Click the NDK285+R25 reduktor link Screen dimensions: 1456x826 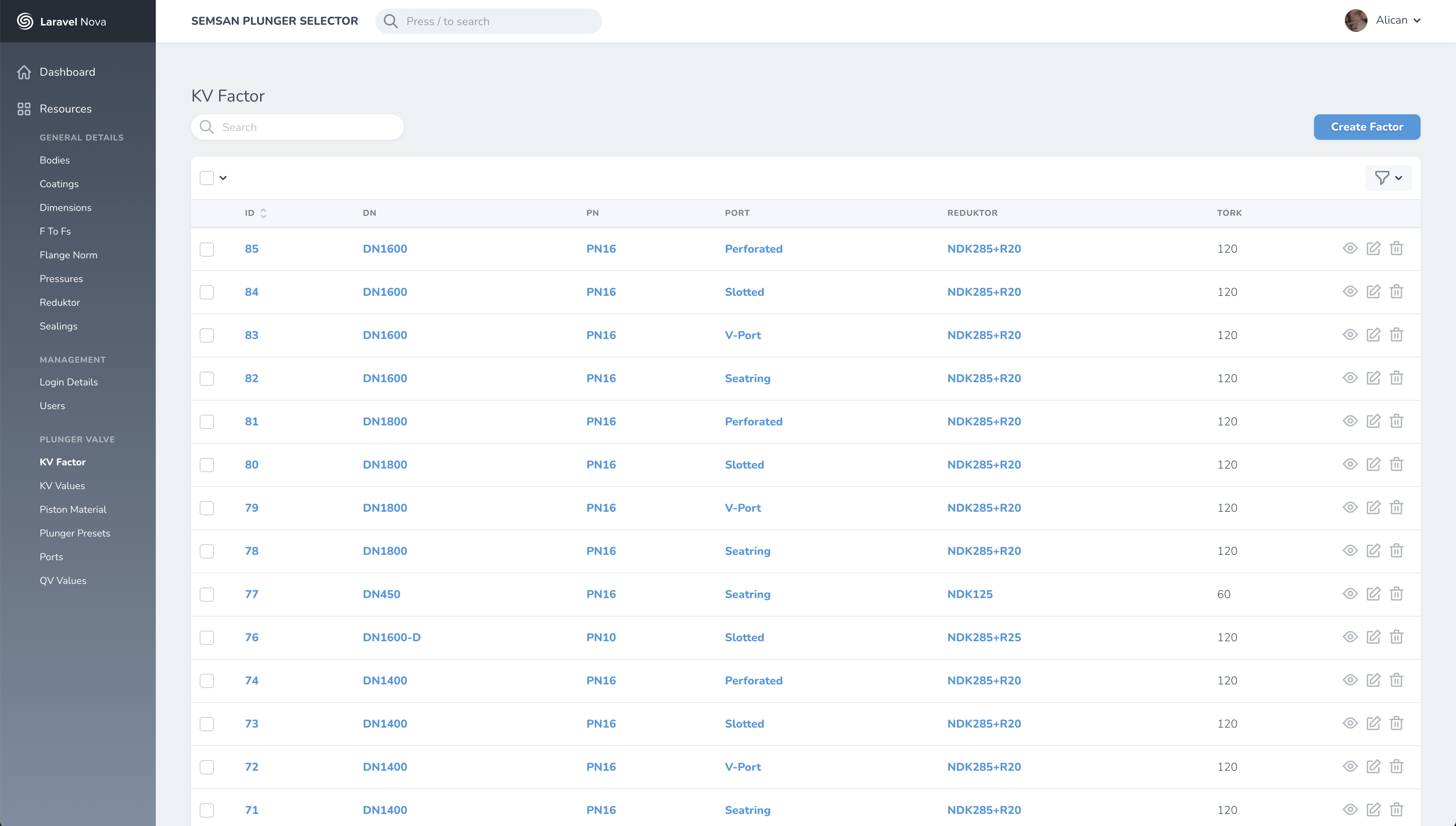[984, 637]
